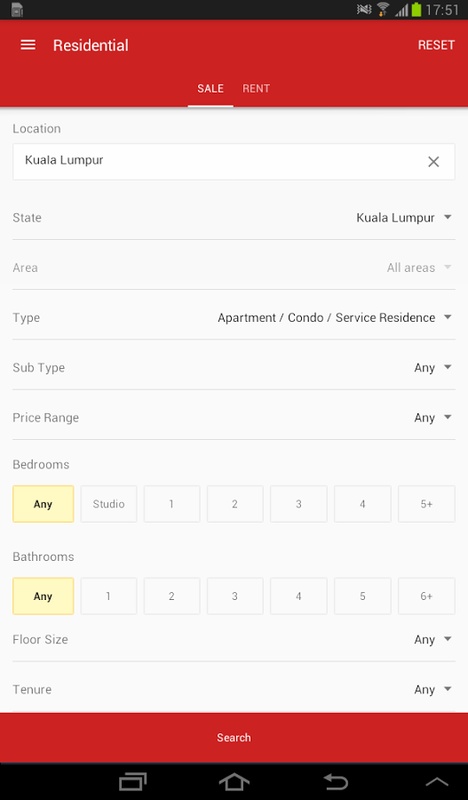
Task: Tap the Android back navigation icon
Action: (x=335, y=782)
